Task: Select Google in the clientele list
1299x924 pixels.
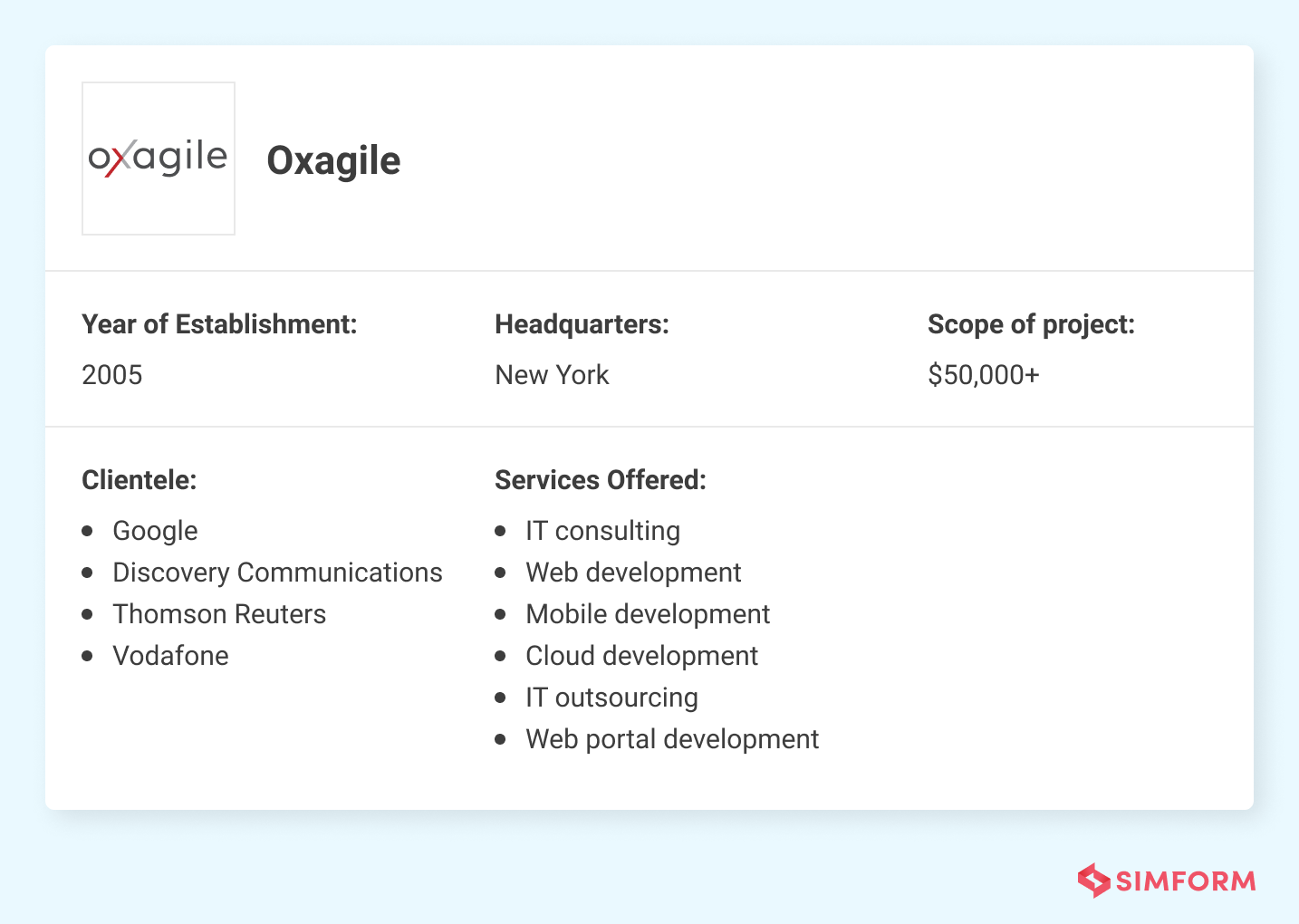Action: tap(155, 531)
